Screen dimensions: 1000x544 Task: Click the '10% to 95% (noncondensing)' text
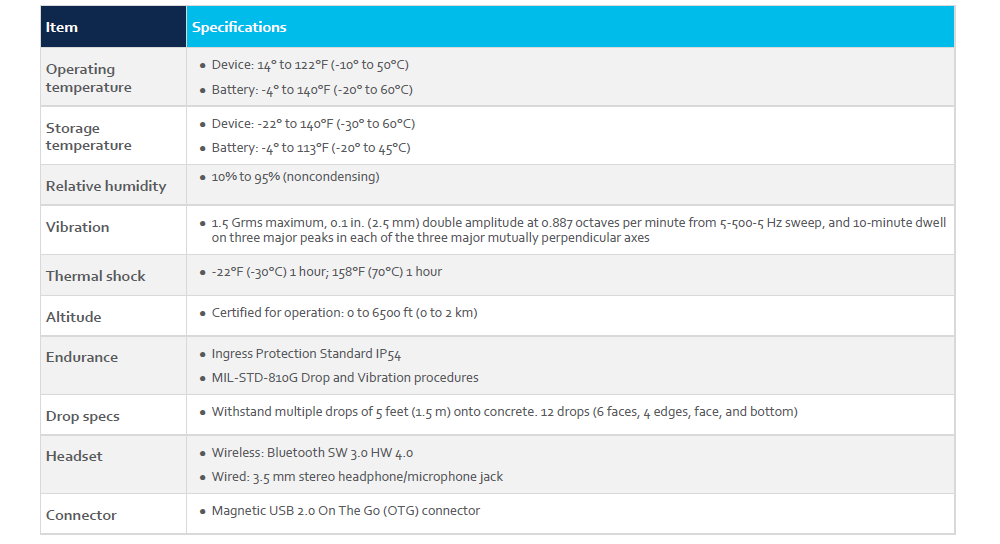pos(295,177)
